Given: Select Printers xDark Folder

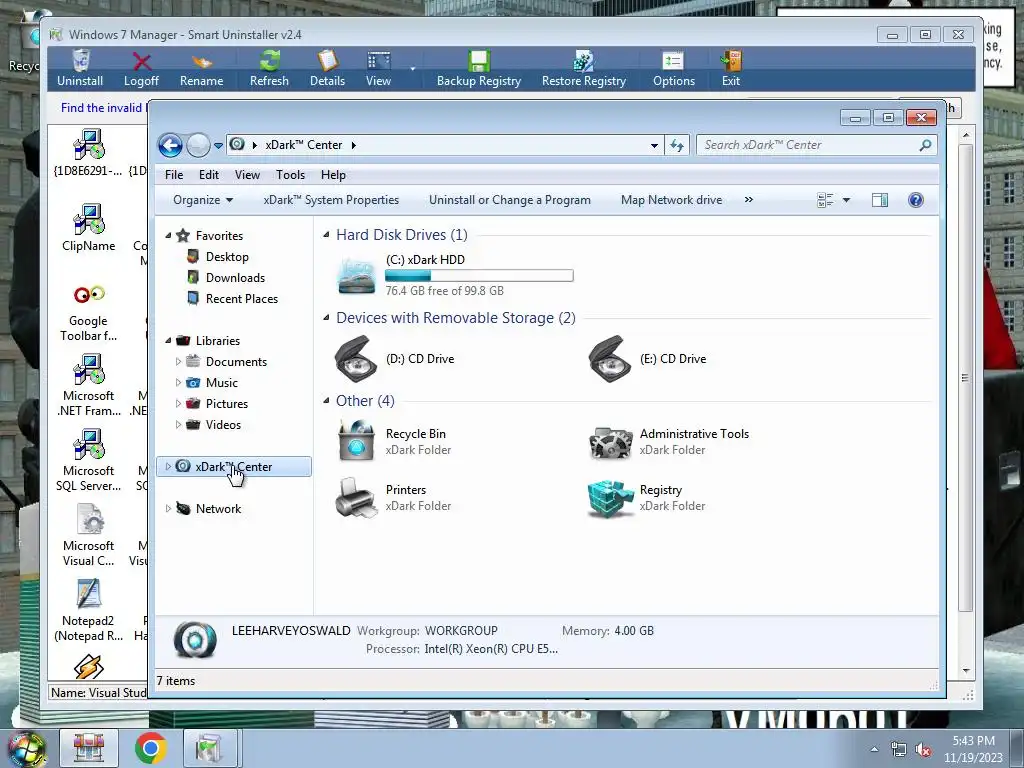Looking at the screenshot, I should 392,498.
